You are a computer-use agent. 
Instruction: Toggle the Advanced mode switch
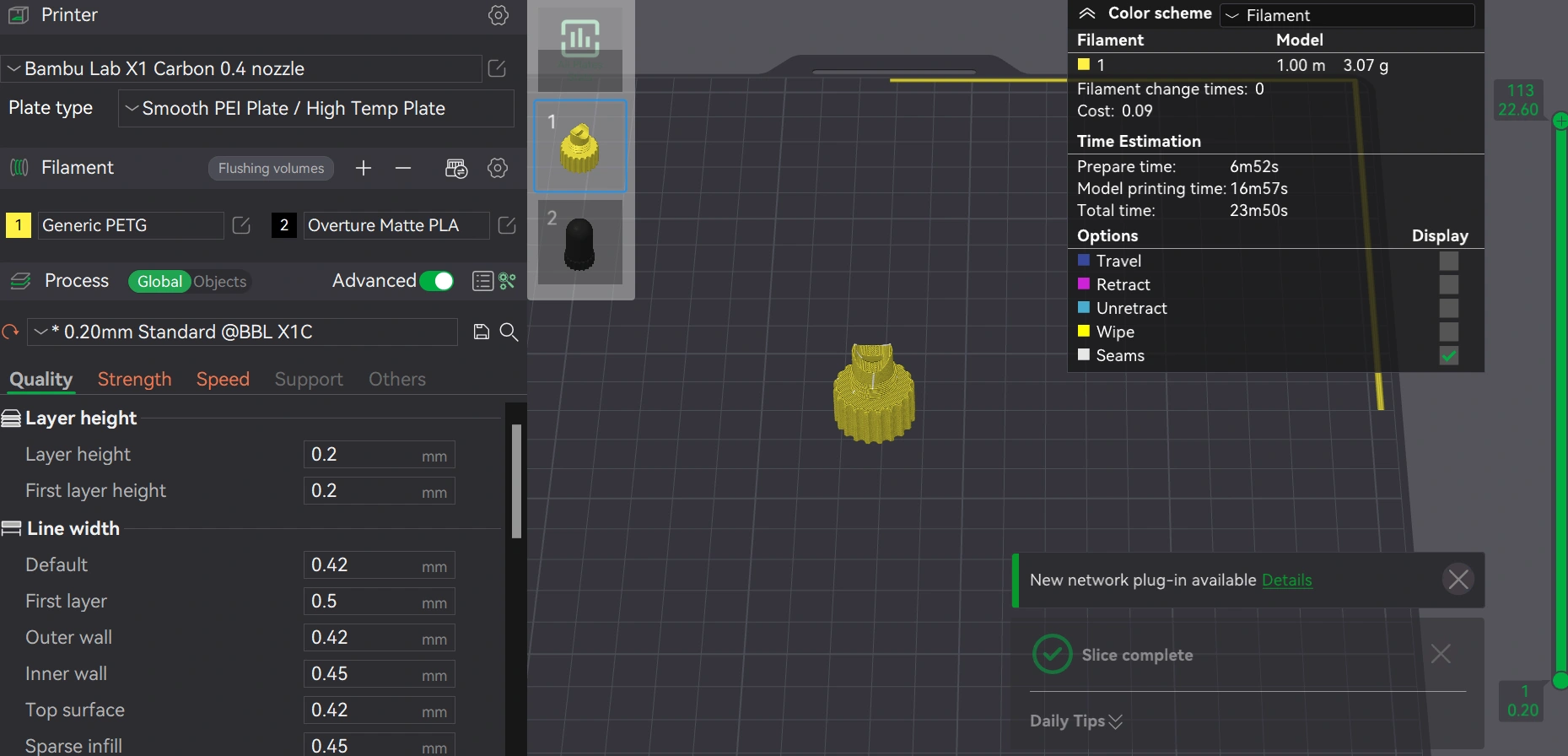click(x=437, y=281)
